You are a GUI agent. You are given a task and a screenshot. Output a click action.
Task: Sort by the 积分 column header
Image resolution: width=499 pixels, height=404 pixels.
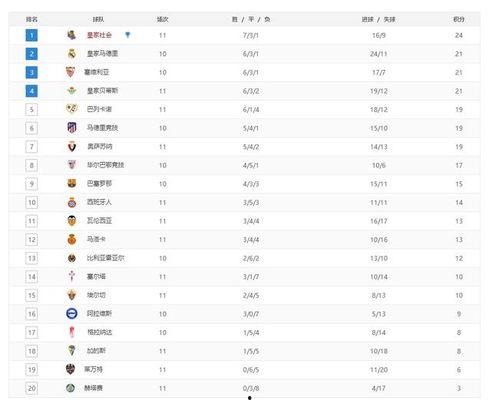459,19
